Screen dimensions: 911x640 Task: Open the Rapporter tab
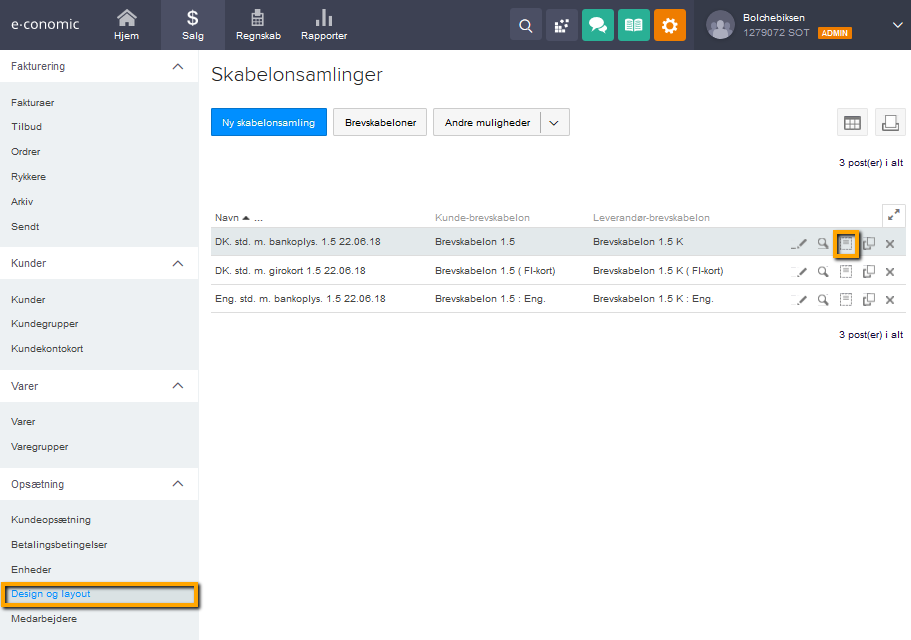[x=324, y=25]
